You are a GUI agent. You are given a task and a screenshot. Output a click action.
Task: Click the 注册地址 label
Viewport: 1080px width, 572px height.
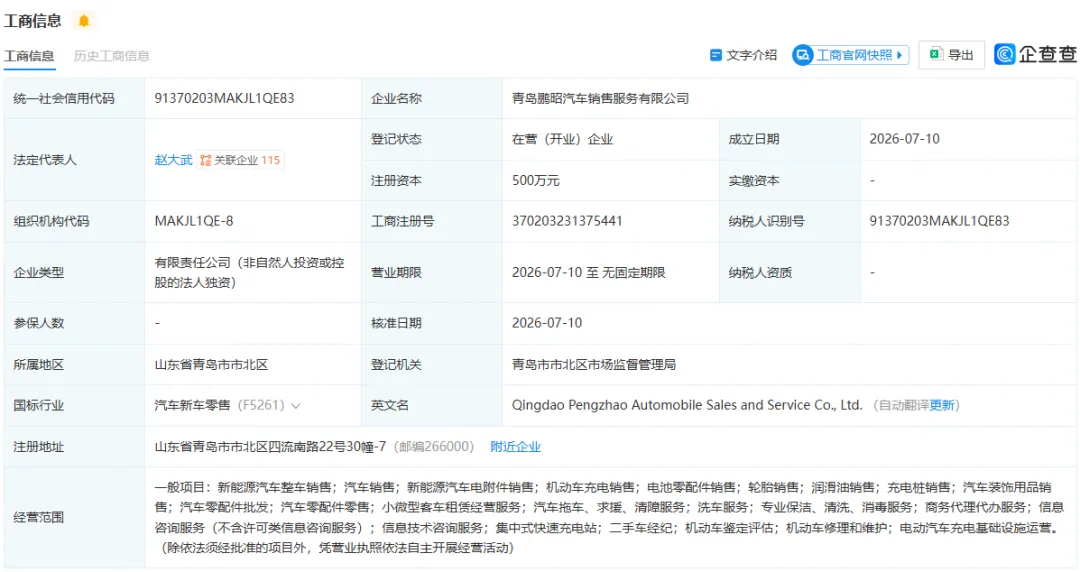39,447
